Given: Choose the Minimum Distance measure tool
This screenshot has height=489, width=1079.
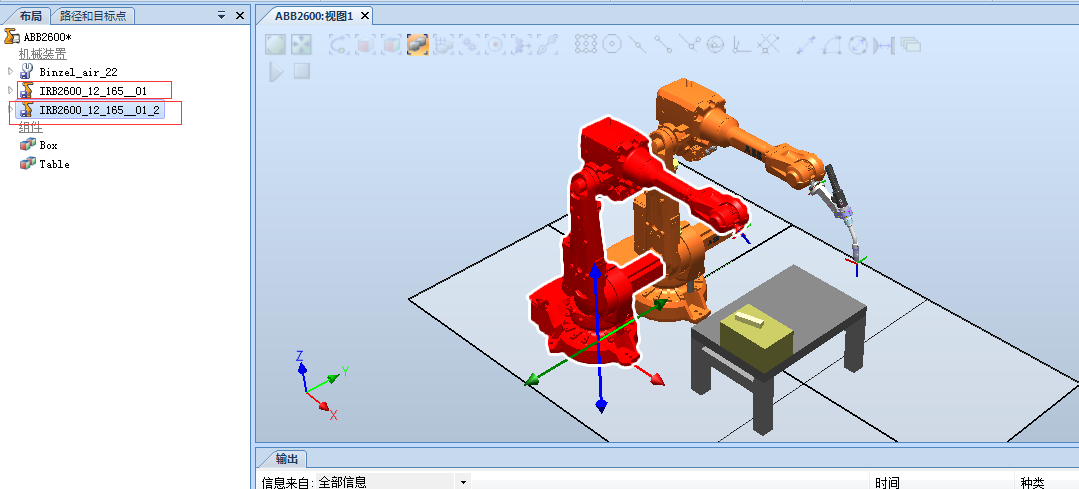Looking at the screenshot, I should pos(884,45).
